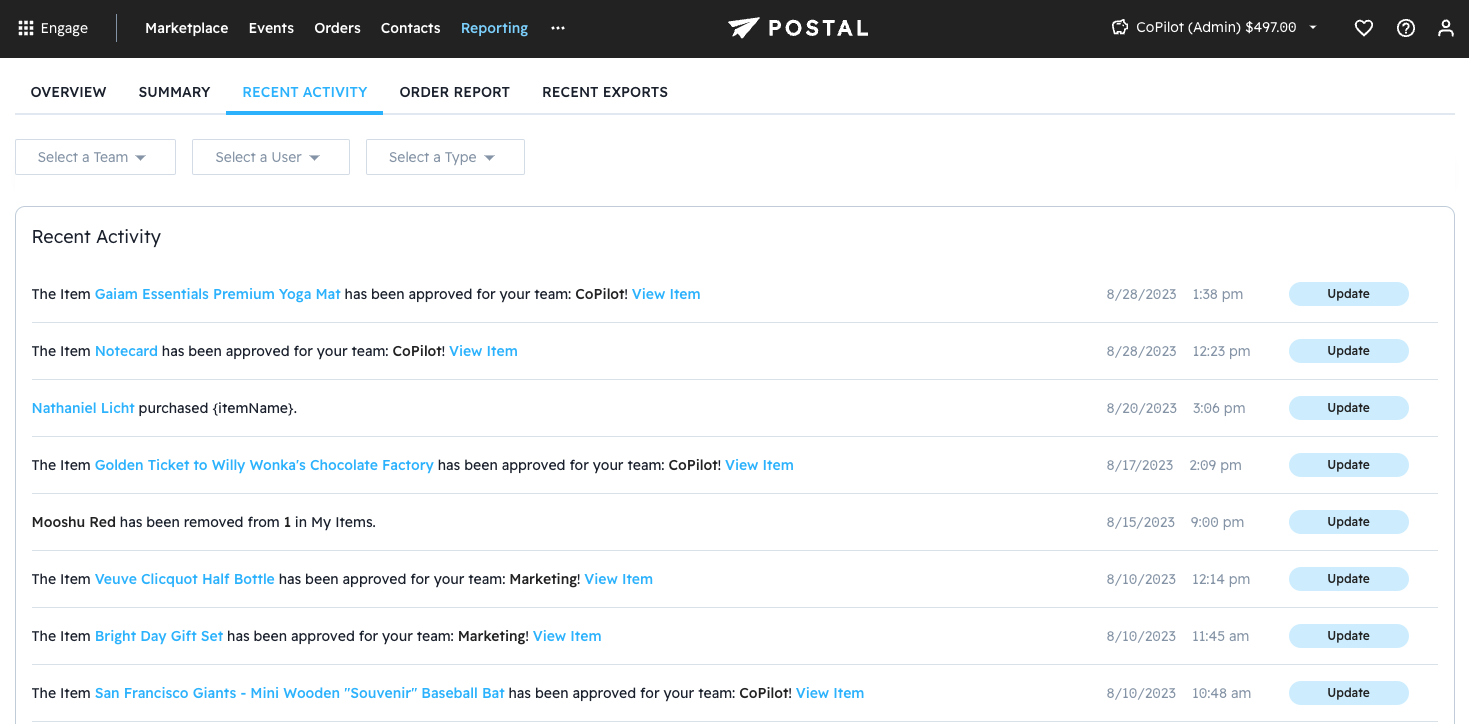This screenshot has width=1469, height=724.
Task: Open favorites heart icon
Action: coord(1363,28)
